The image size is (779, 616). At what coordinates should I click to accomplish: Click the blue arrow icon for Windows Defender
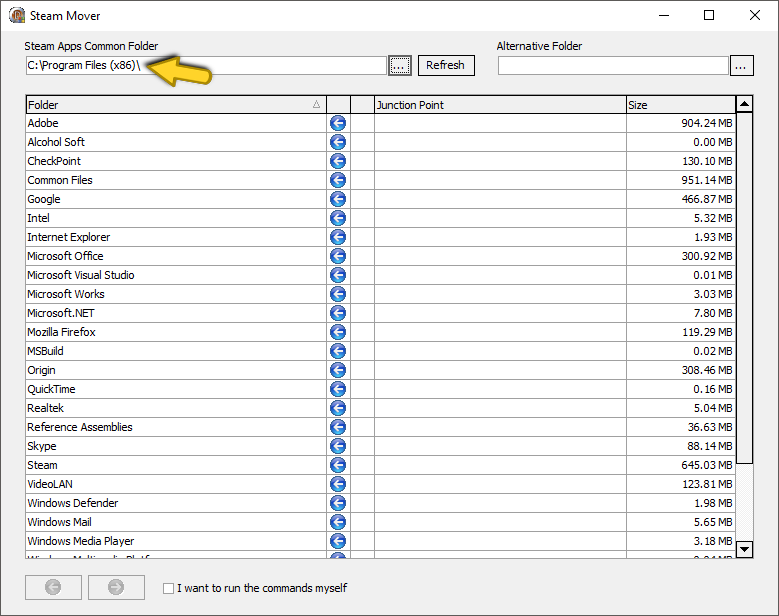click(338, 503)
